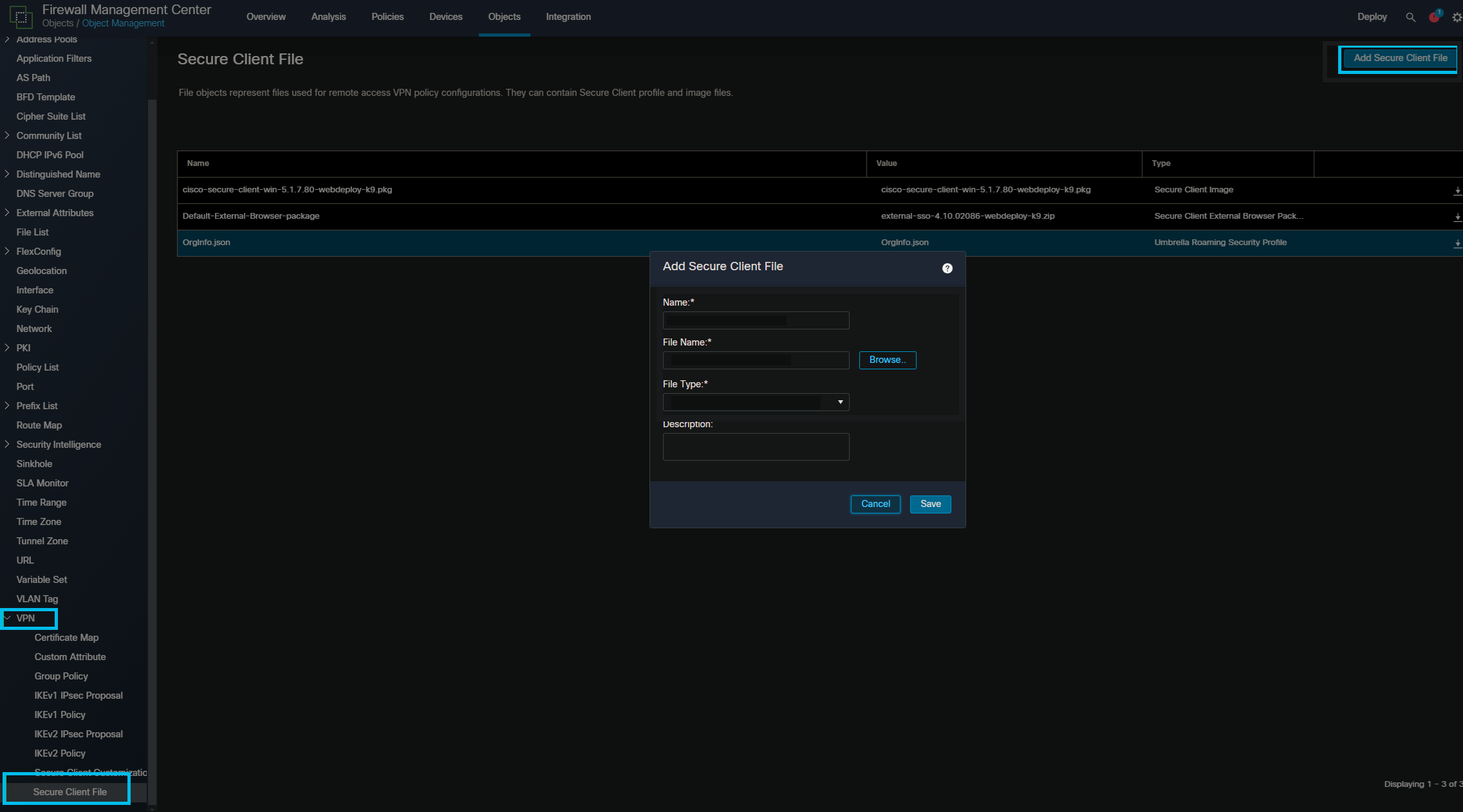Click Umbrella Roaming Security Profile type cell
The image size is (1463, 812).
pos(1220,243)
